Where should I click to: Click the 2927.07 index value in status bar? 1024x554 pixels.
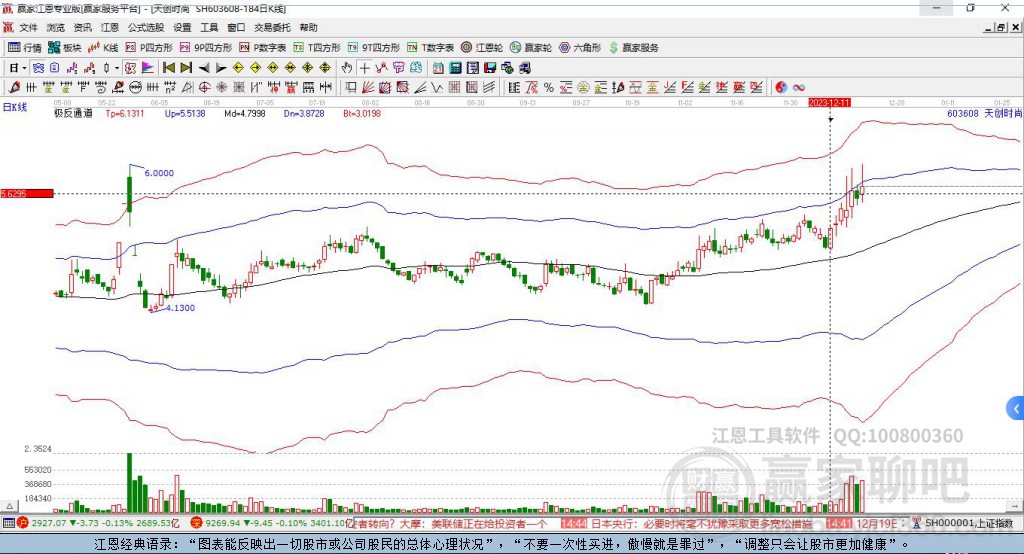pos(48,523)
